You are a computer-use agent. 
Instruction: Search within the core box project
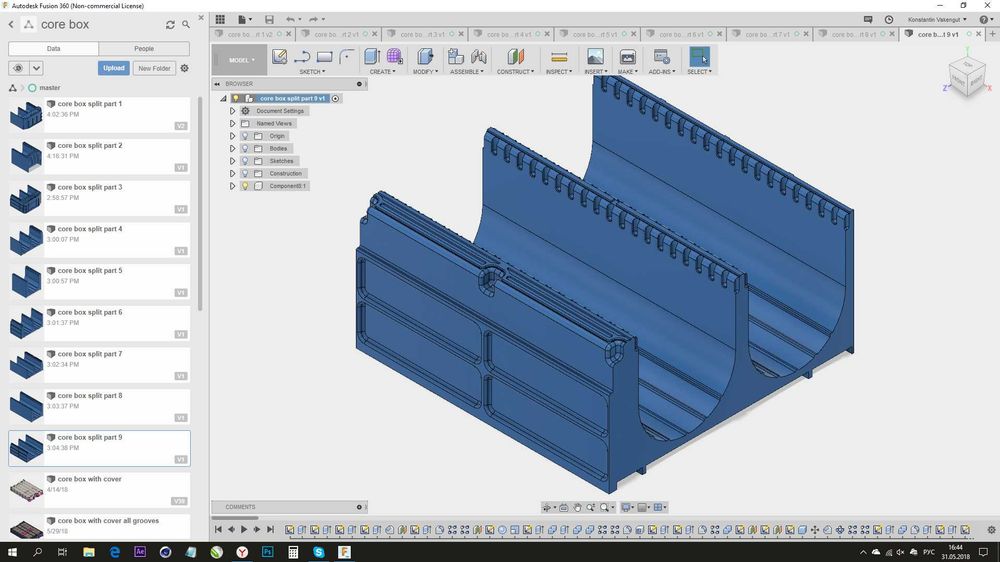[186, 24]
